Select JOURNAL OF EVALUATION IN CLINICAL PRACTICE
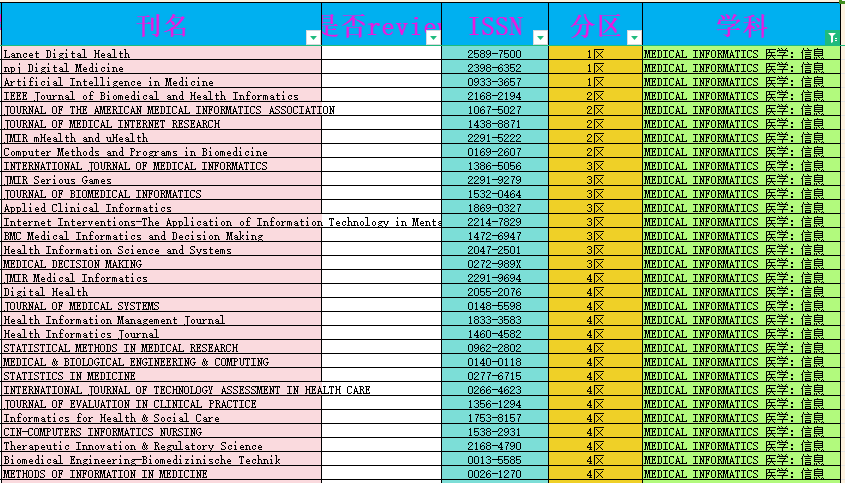Image resolution: width=845 pixels, height=483 pixels. tap(162, 404)
